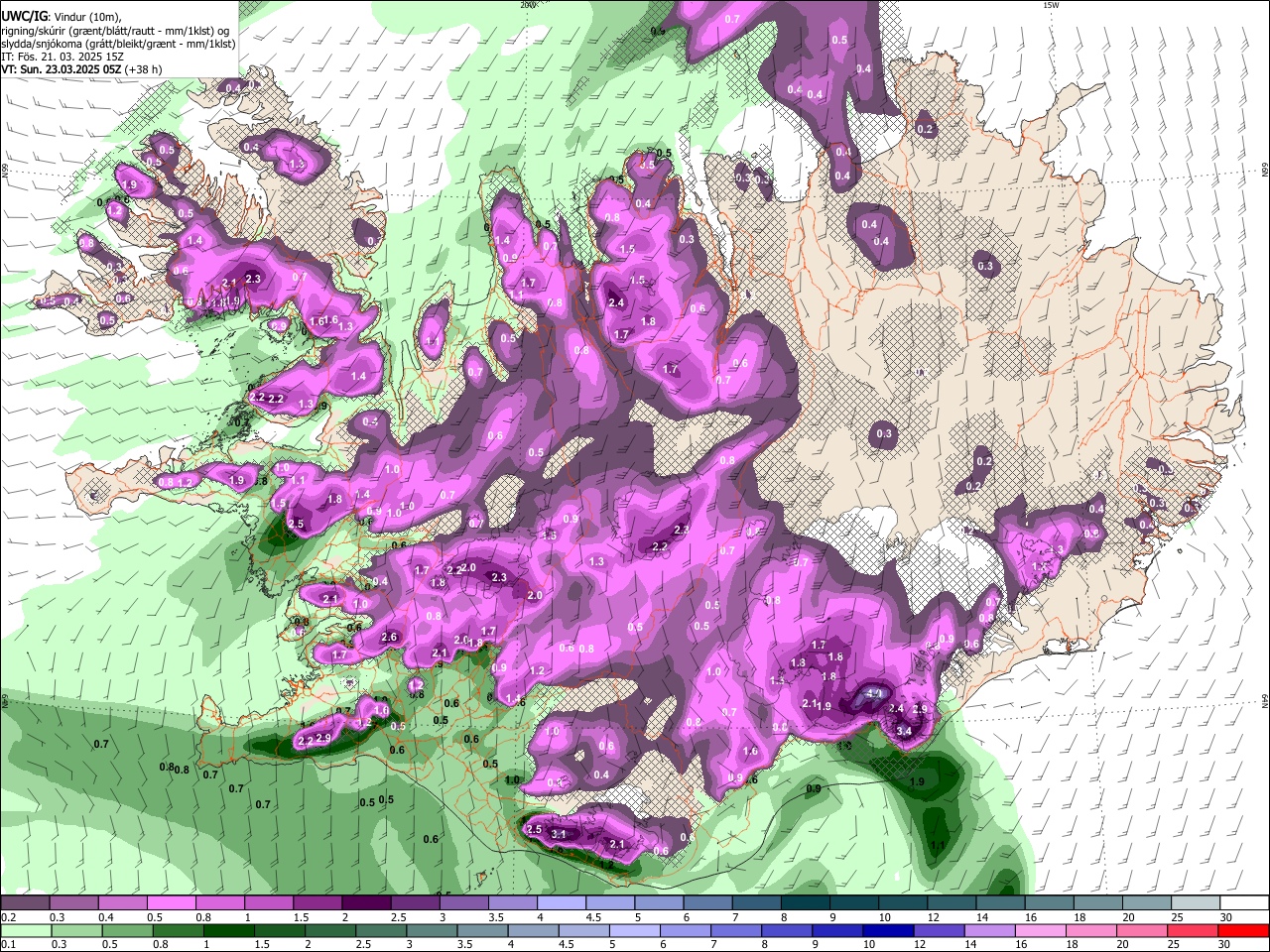
Task: Click the '30' label under the white snowfall swatch
Action: [x=1226, y=917]
